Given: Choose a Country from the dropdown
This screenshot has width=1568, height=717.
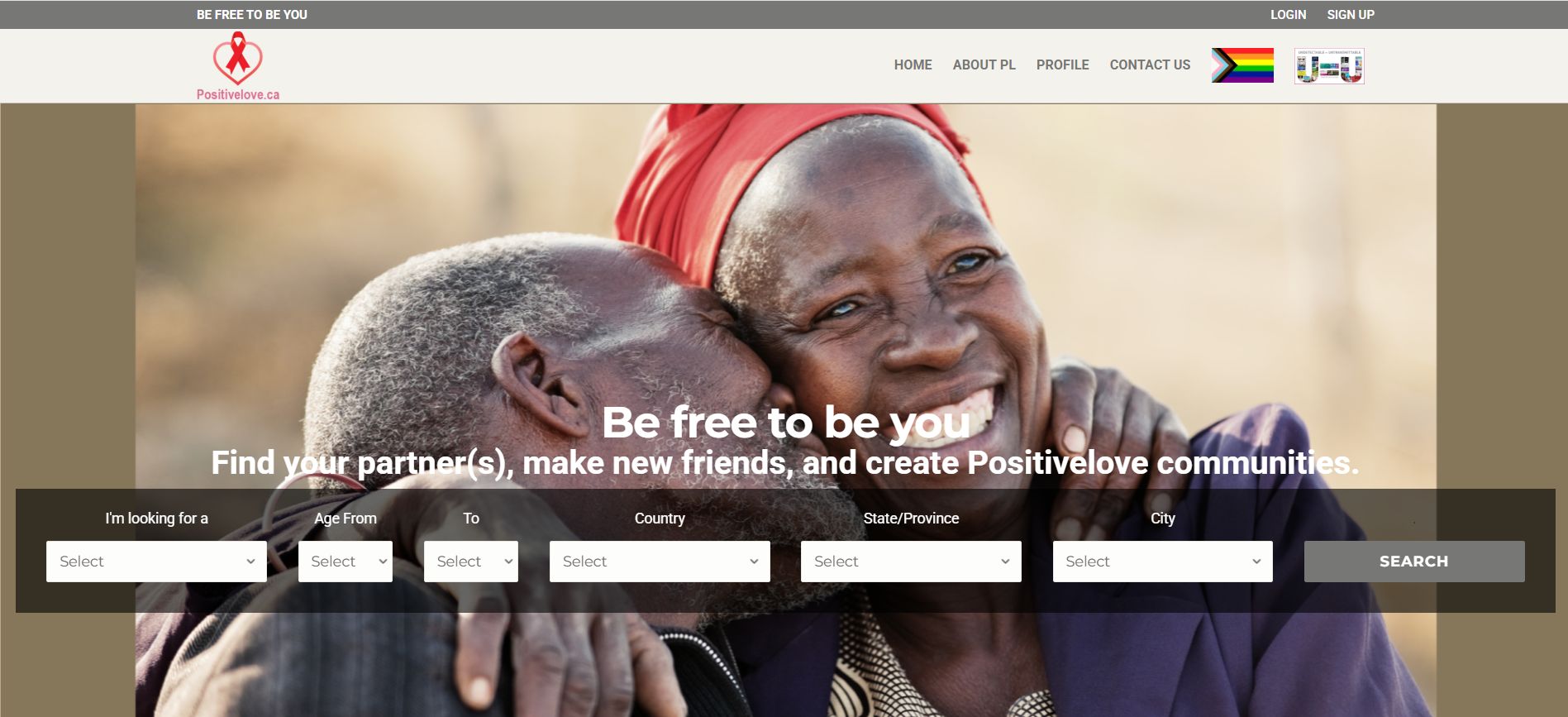Looking at the screenshot, I should pyautogui.click(x=660, y=562).
